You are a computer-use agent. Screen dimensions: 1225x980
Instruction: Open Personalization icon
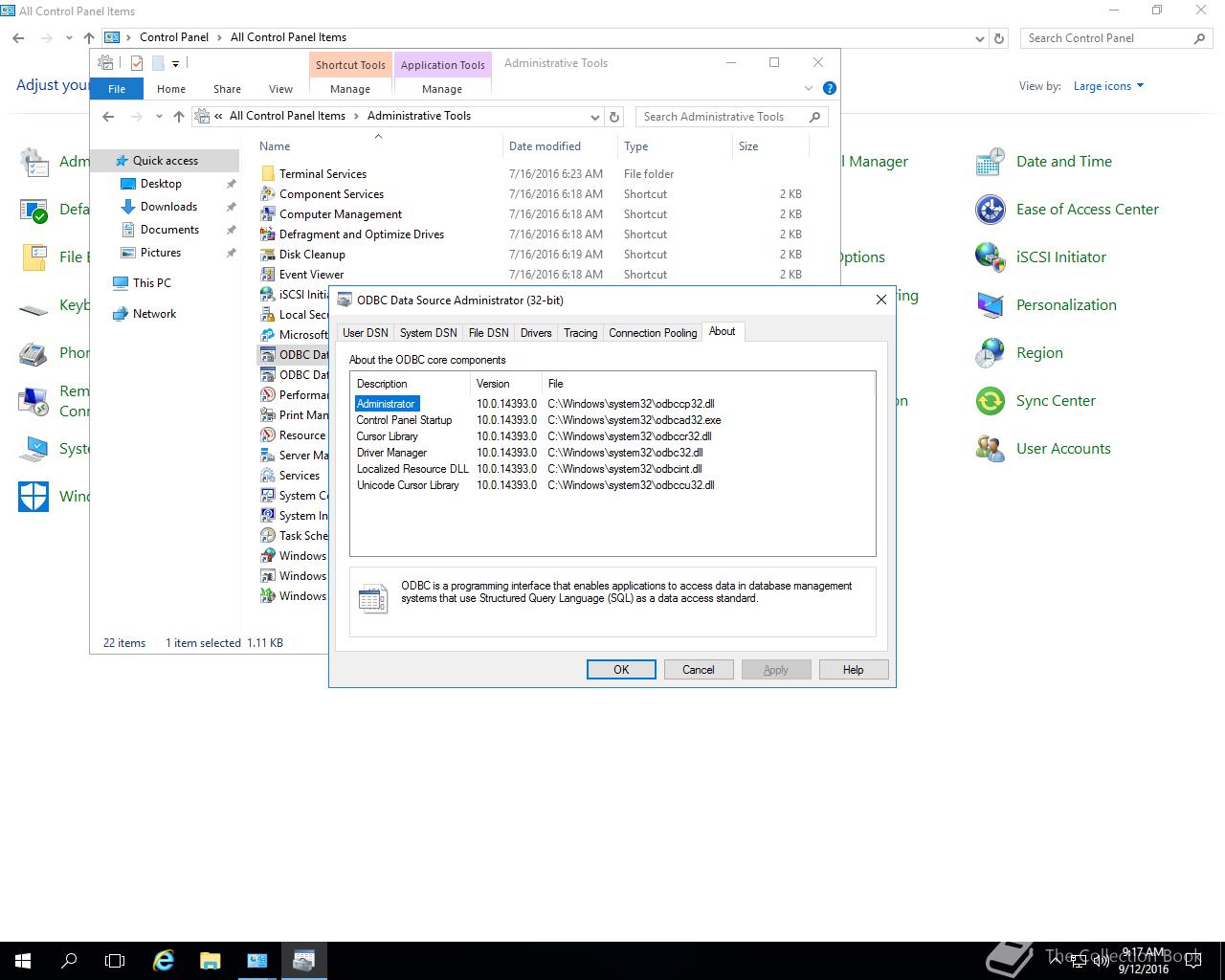tap(990, 305)
